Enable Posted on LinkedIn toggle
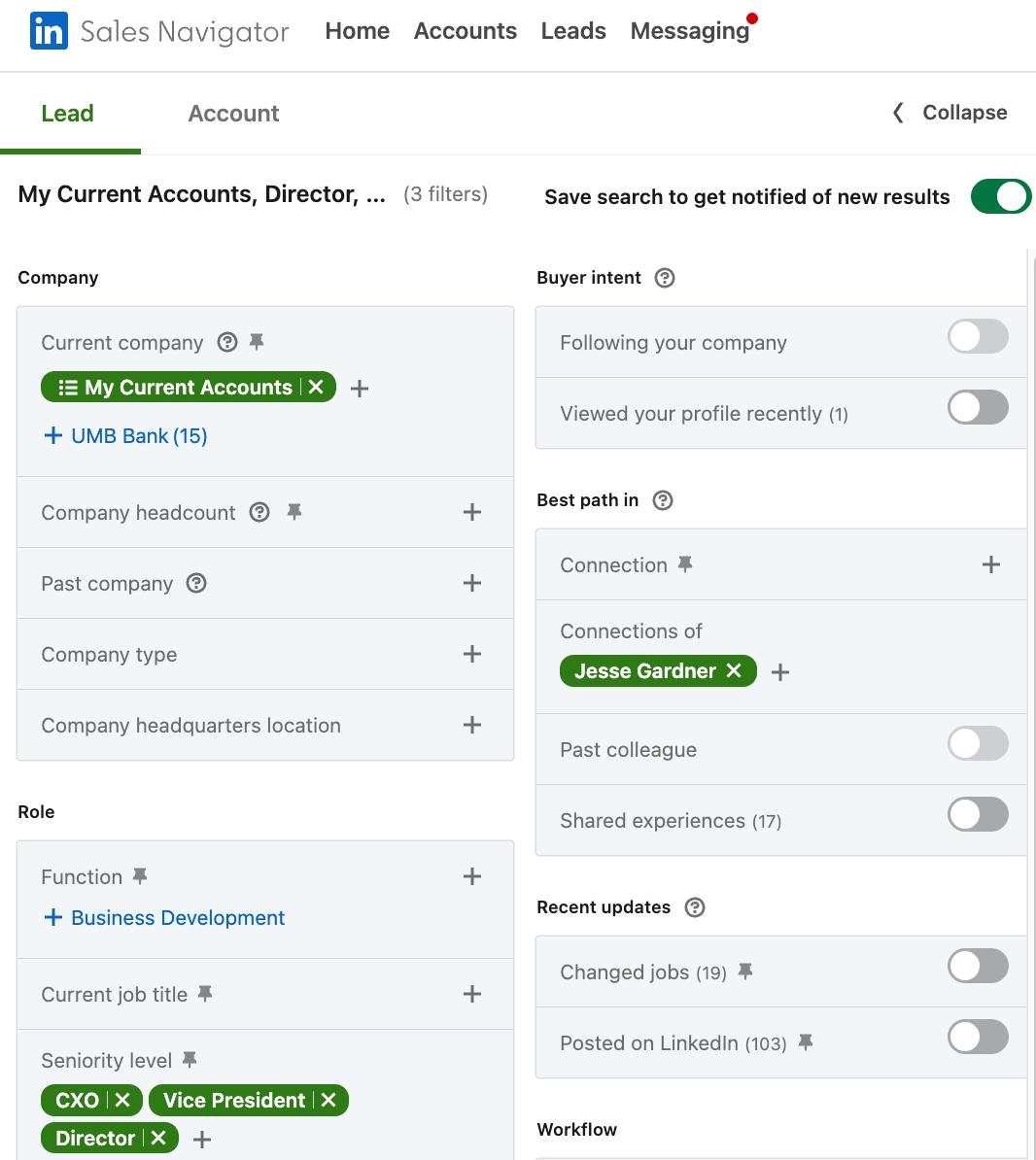Image resolution: width=1036 pixels, height=1160 pixels. coord(978,1037)
